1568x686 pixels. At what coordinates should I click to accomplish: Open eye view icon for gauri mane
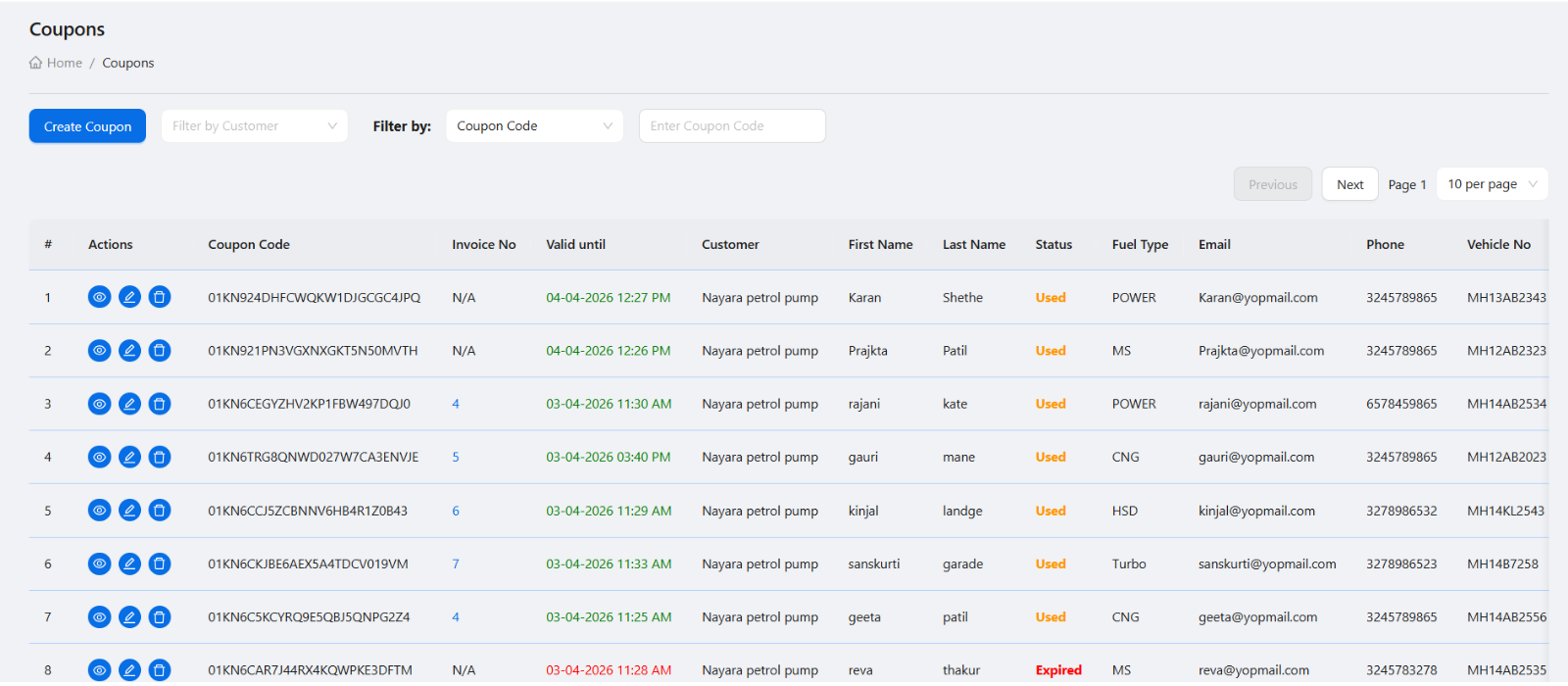click(100, 457)
